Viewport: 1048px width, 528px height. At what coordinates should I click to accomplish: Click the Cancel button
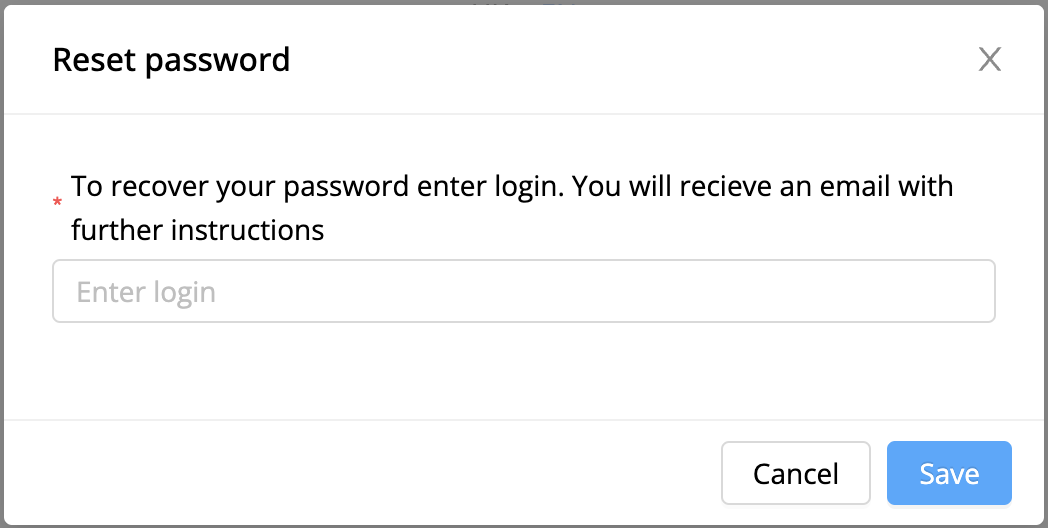pyautogui.click(x=795, y=473)
